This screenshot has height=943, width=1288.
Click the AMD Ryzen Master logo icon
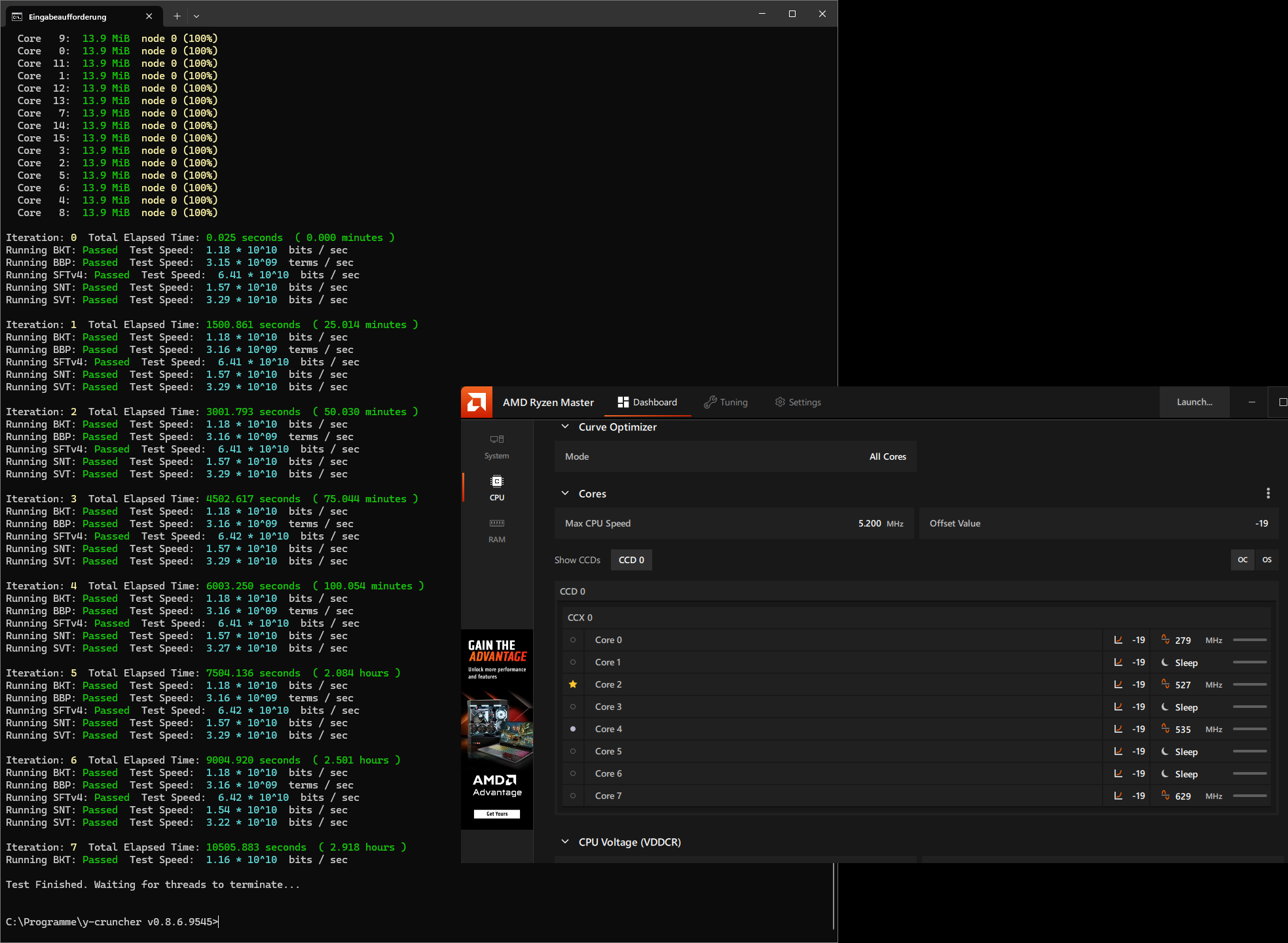477,402
